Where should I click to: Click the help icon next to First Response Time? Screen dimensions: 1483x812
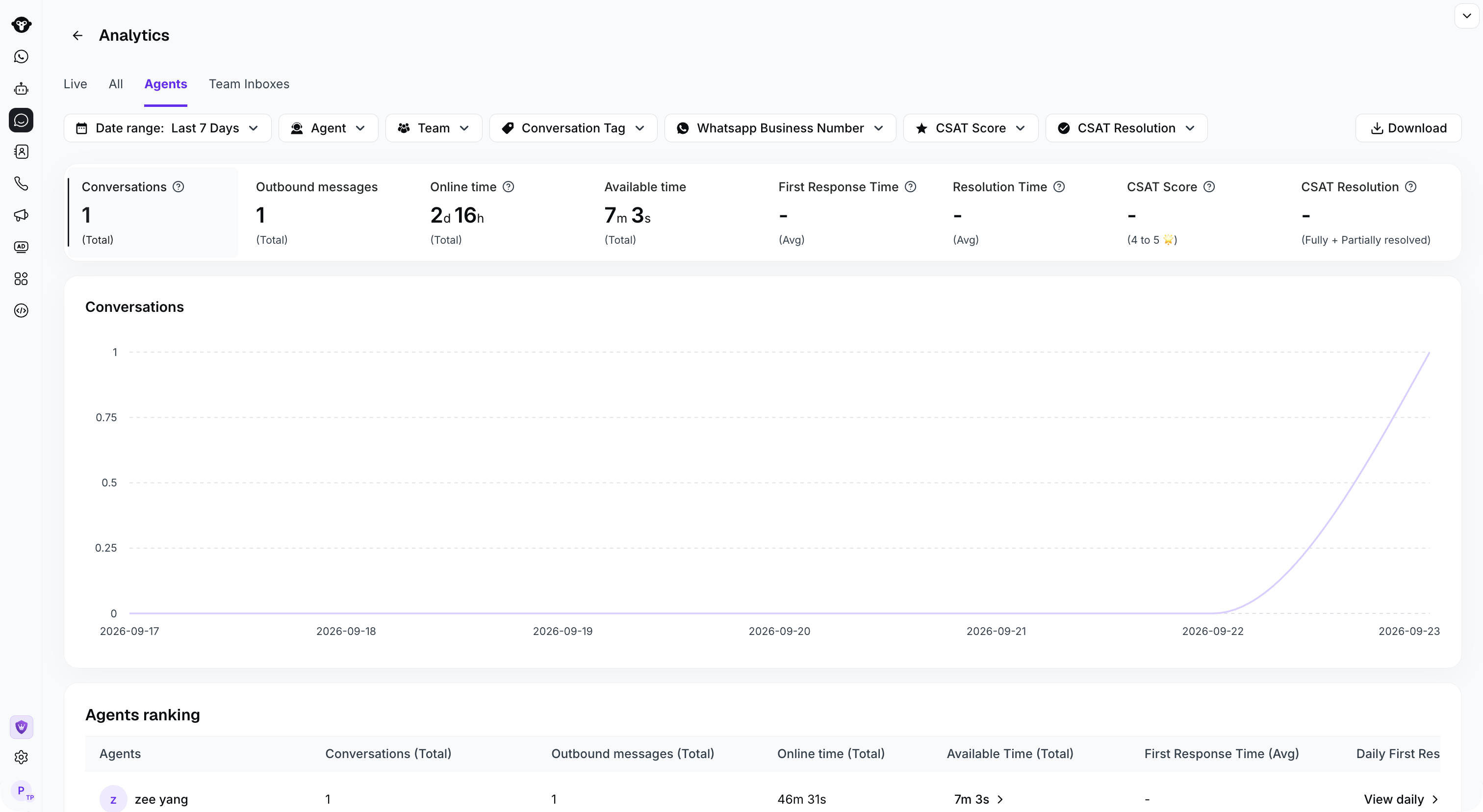pyautogui.click(x=911, y=187)
